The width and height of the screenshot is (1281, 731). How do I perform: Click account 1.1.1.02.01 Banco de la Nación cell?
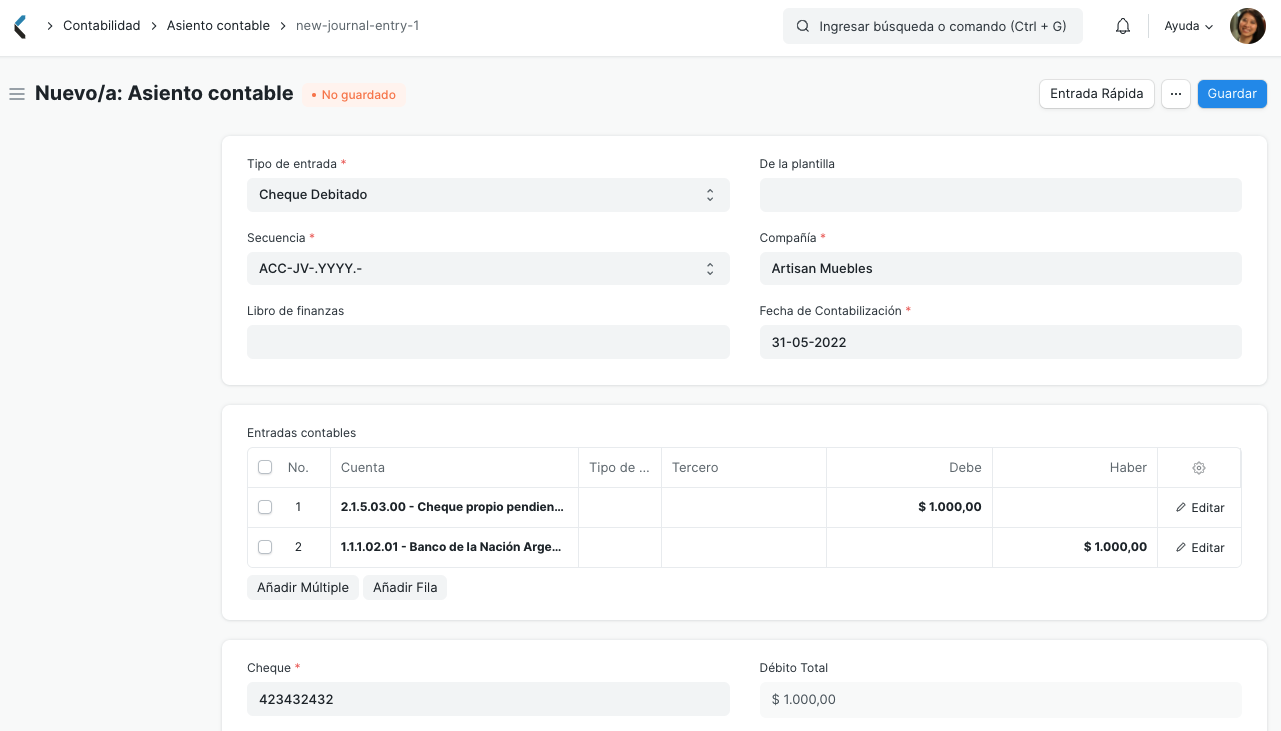[x=454, y=547]
